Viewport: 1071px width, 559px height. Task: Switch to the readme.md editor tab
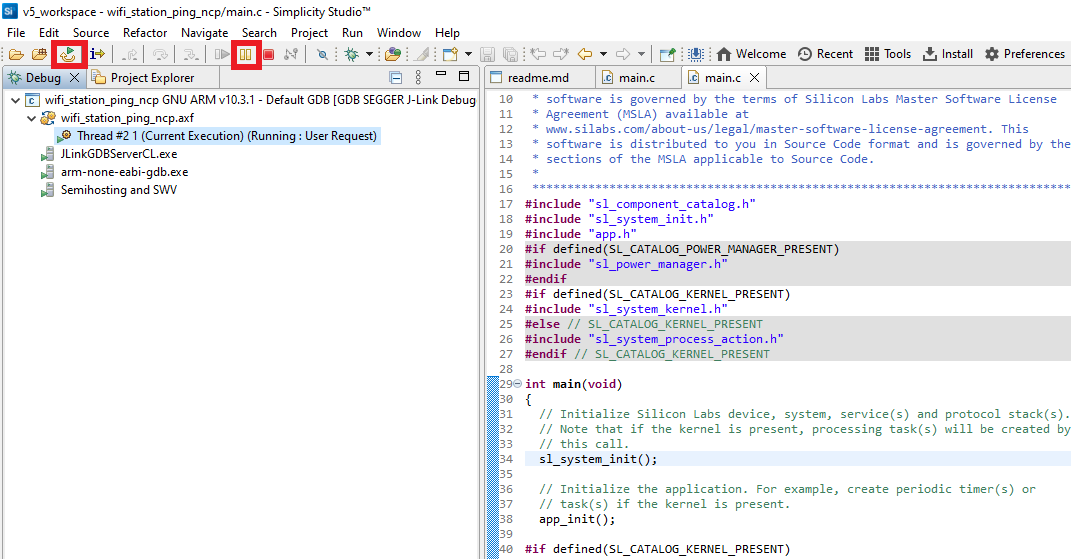[538, 78]
